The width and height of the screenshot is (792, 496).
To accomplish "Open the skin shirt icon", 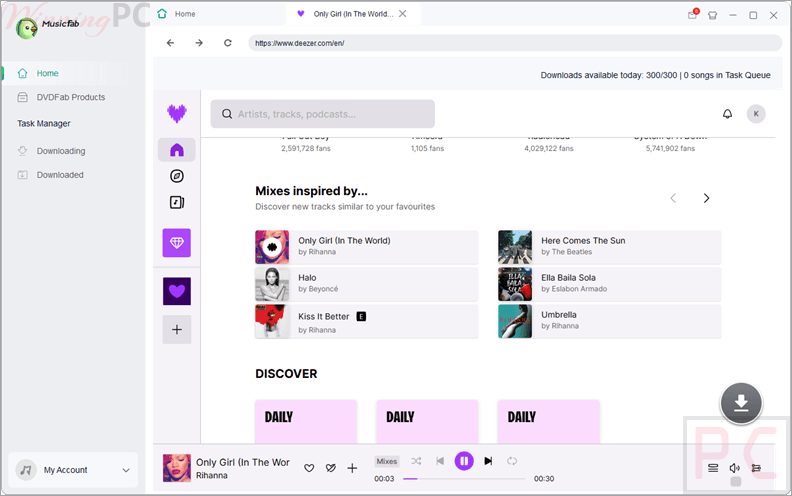I will (713, 15).
